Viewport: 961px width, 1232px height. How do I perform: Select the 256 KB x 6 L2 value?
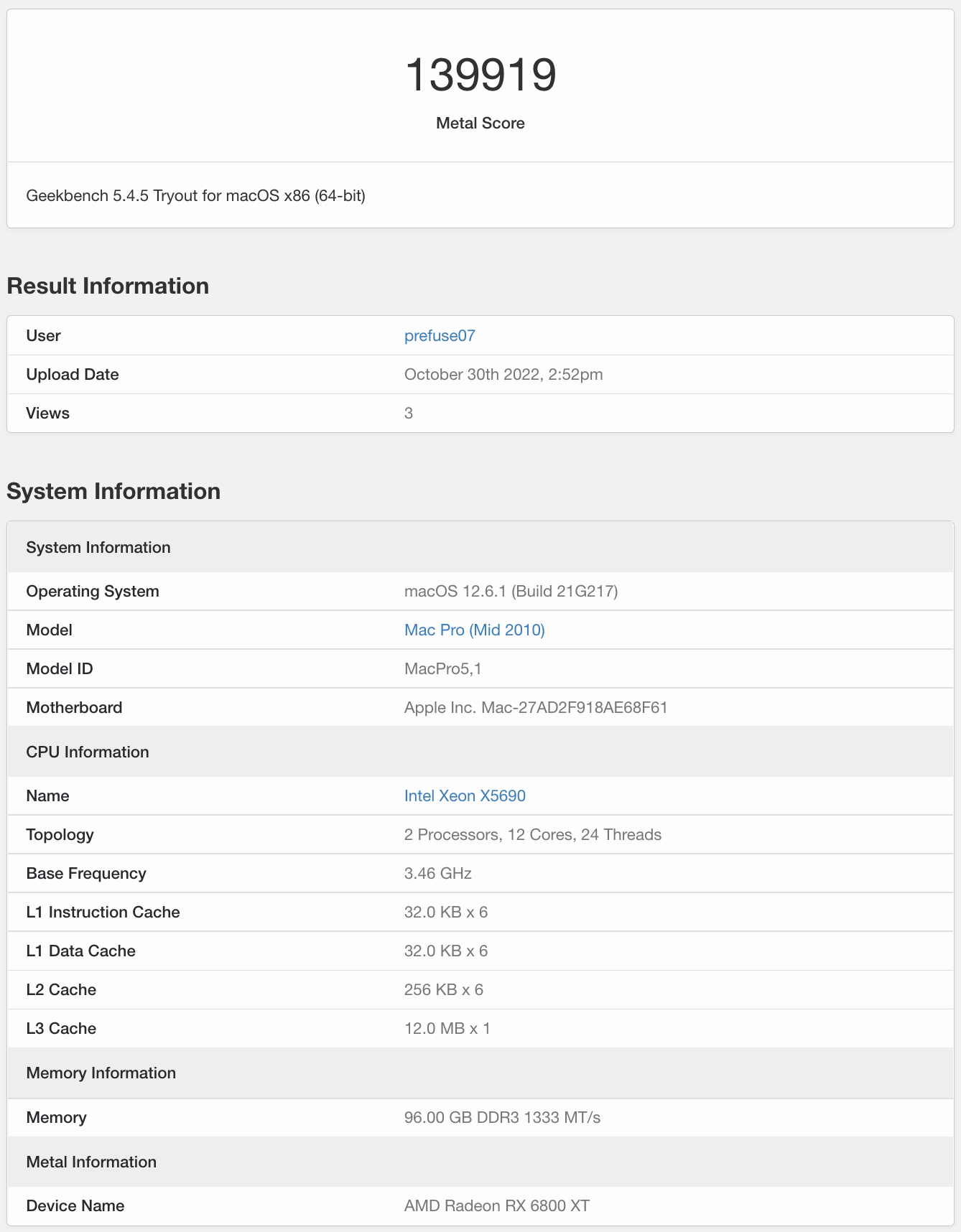pyautogui.click(x=444, y=989)
